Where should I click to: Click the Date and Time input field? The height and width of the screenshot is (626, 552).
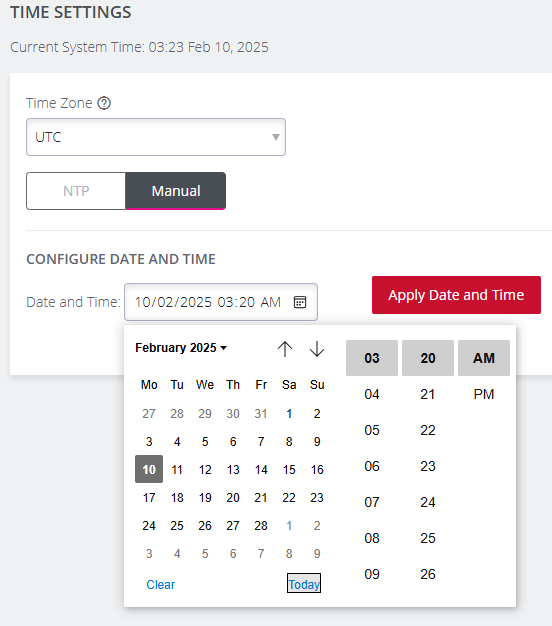(221, 302)
